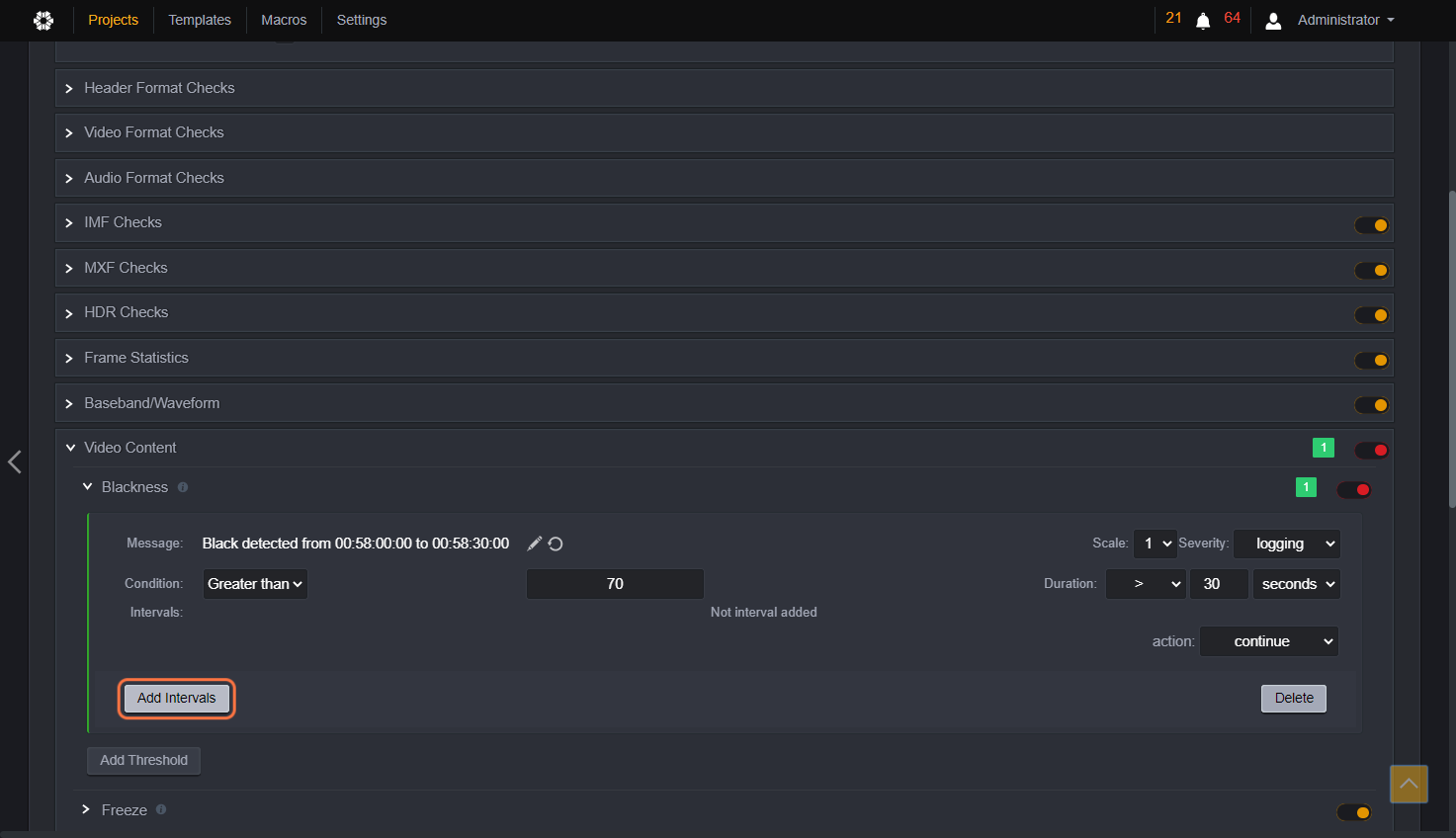Show info icon next to Blackness

(x=183, y=487)
